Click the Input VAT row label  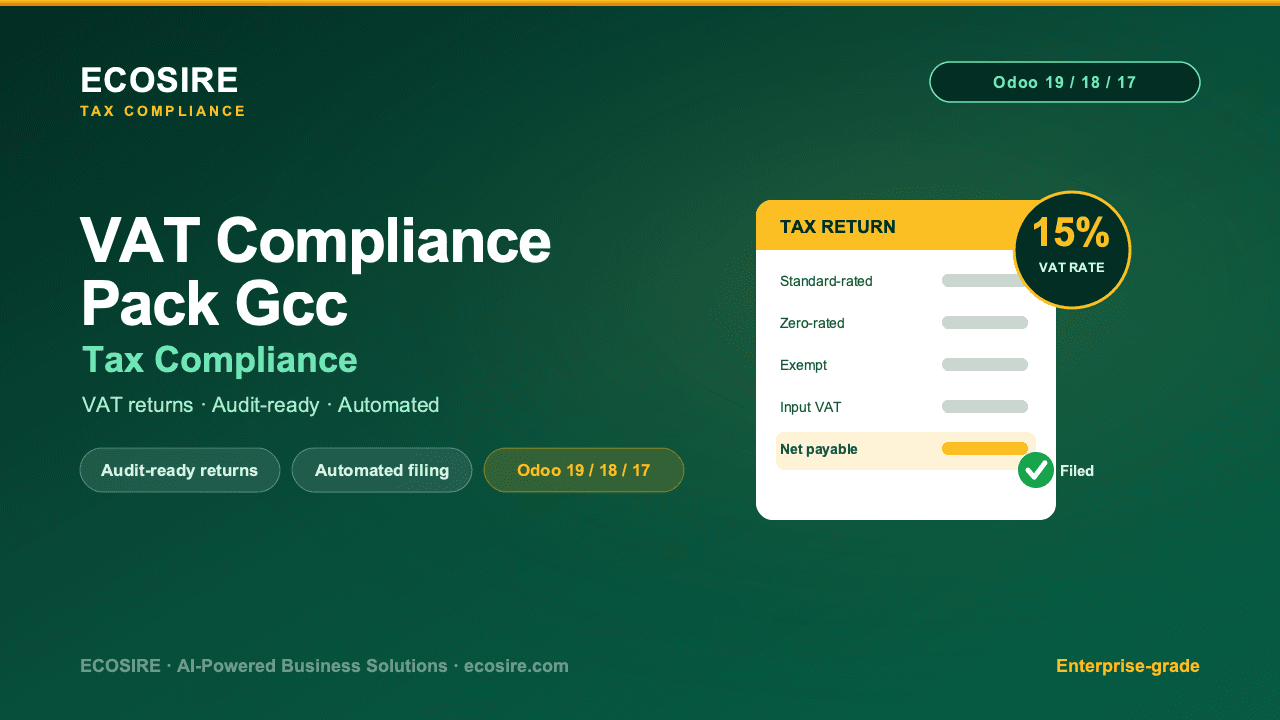810,407
